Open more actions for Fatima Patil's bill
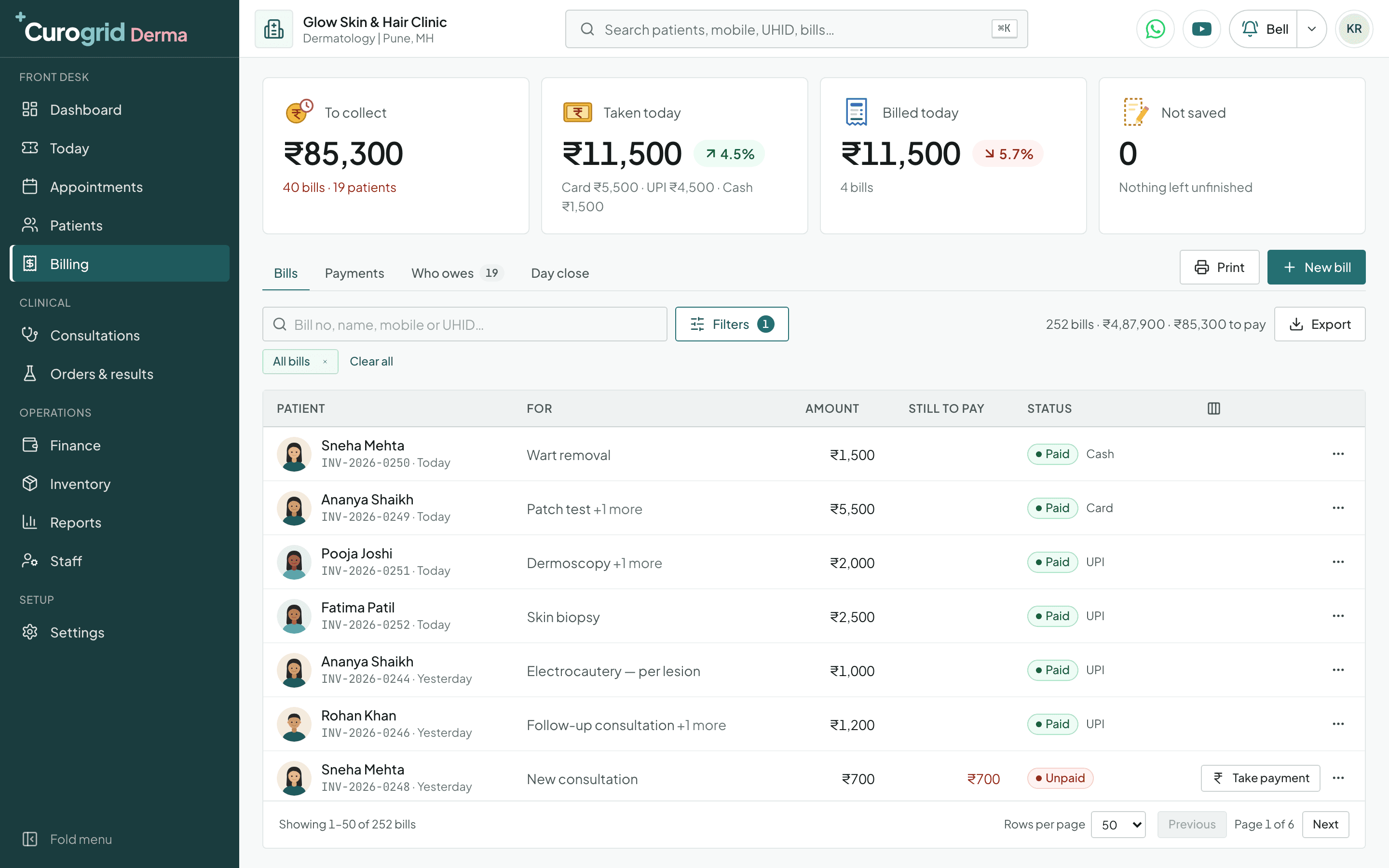 [1338, 615]
